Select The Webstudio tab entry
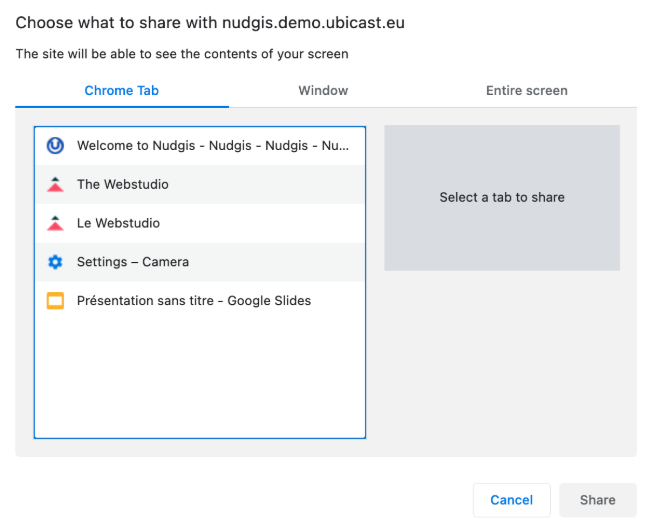This screenshot has height=530, width=652. [x=200, y=185]
